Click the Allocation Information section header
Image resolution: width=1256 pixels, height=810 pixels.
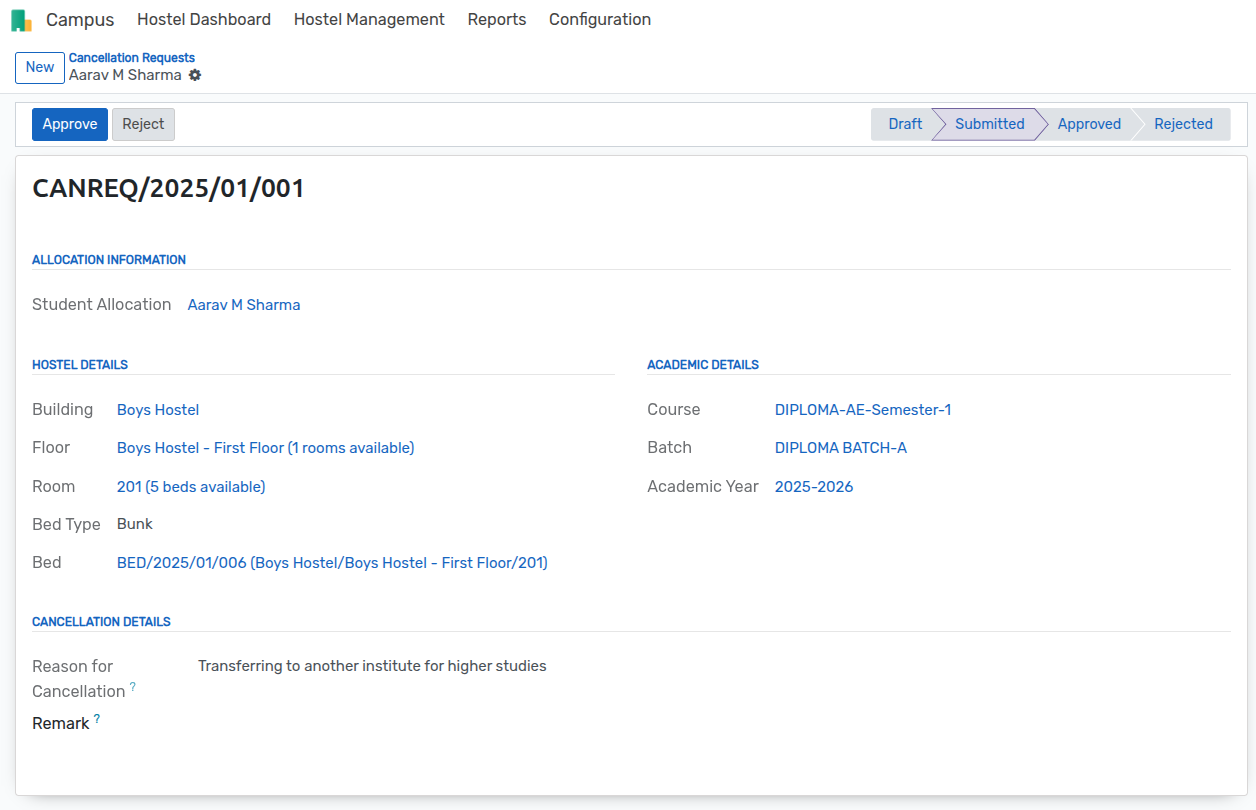tap(109, 260)
